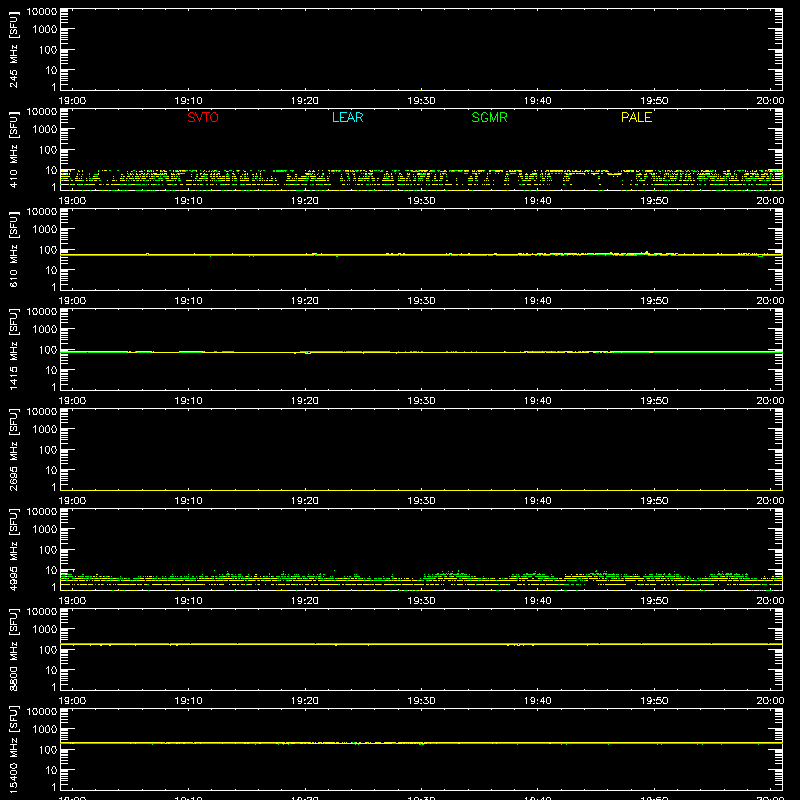The width and height of the screenshot is (800, 800).
Task: Click the 100 tick label on 4995 MHz axis
Action: (48, 550)
